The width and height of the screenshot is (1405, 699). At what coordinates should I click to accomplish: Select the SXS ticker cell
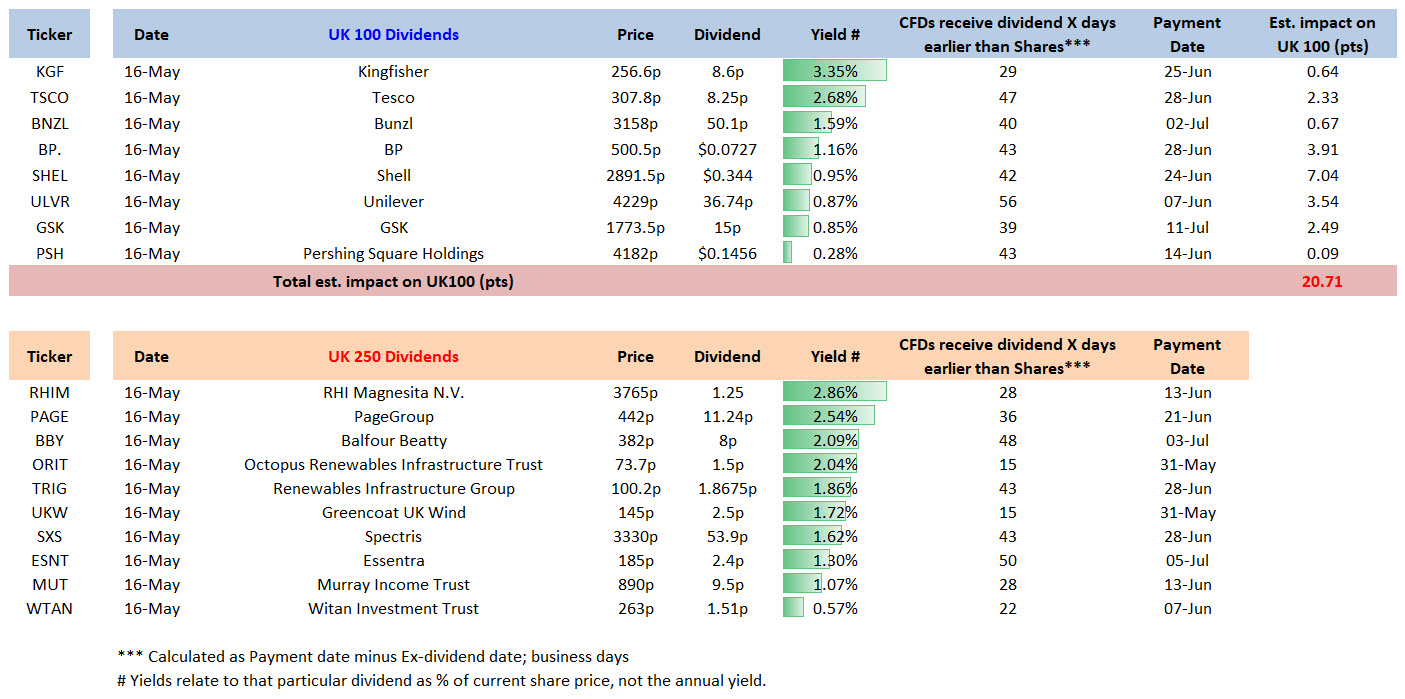[49, 537]
